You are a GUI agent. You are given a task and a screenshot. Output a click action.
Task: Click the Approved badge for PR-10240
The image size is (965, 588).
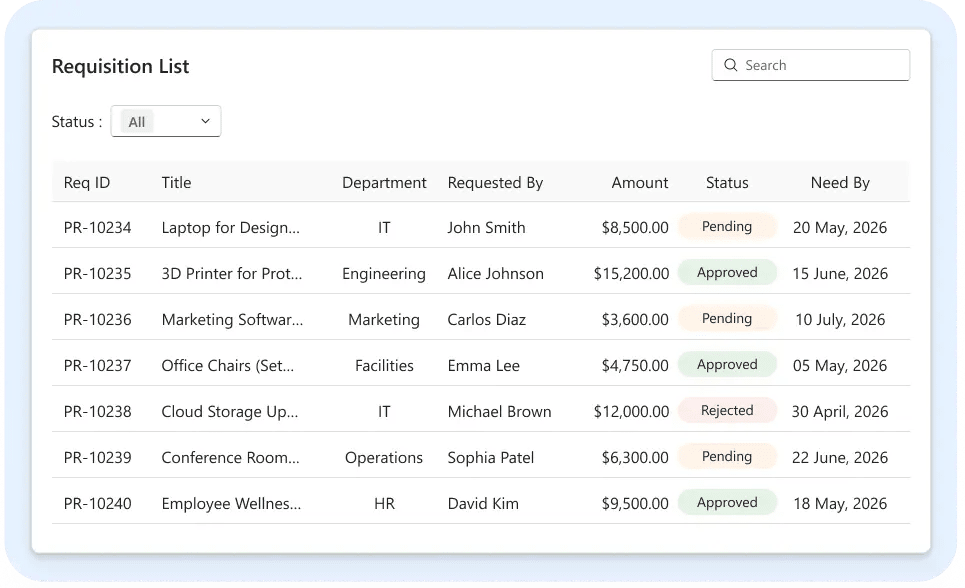tap(727, 502)
